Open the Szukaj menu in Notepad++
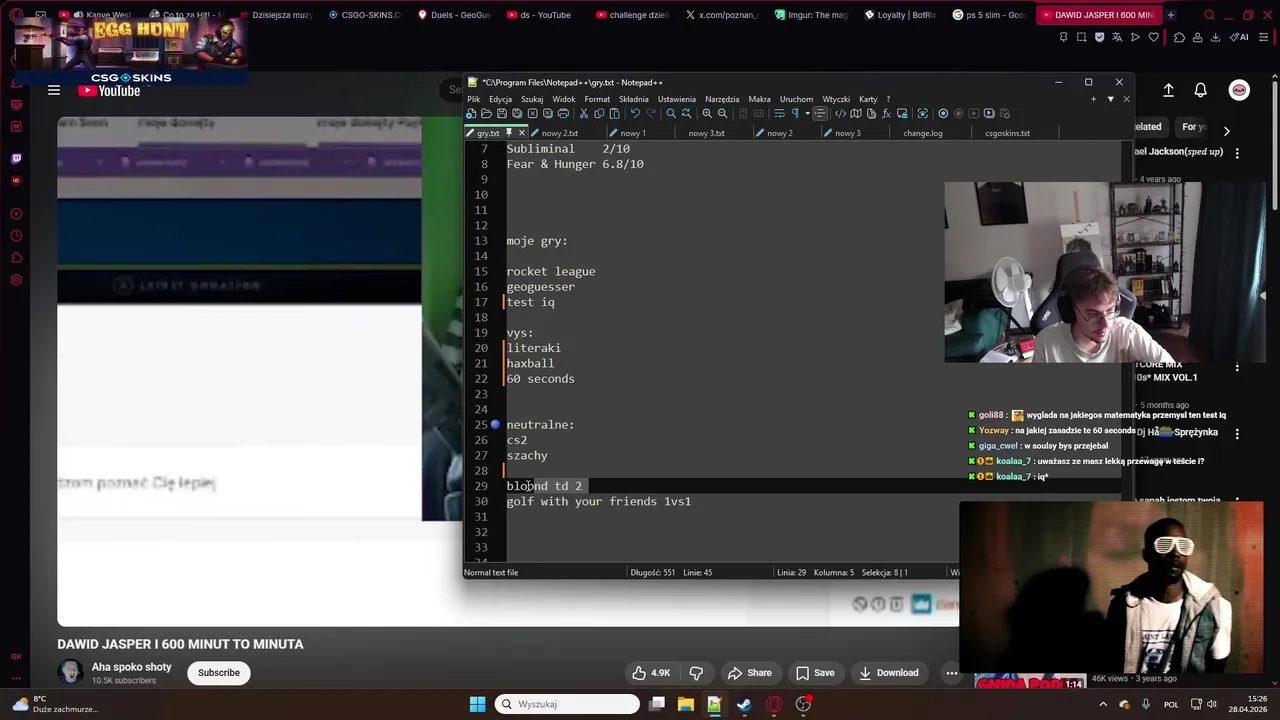The image size is (1280, 720). [x=532, y=99]
